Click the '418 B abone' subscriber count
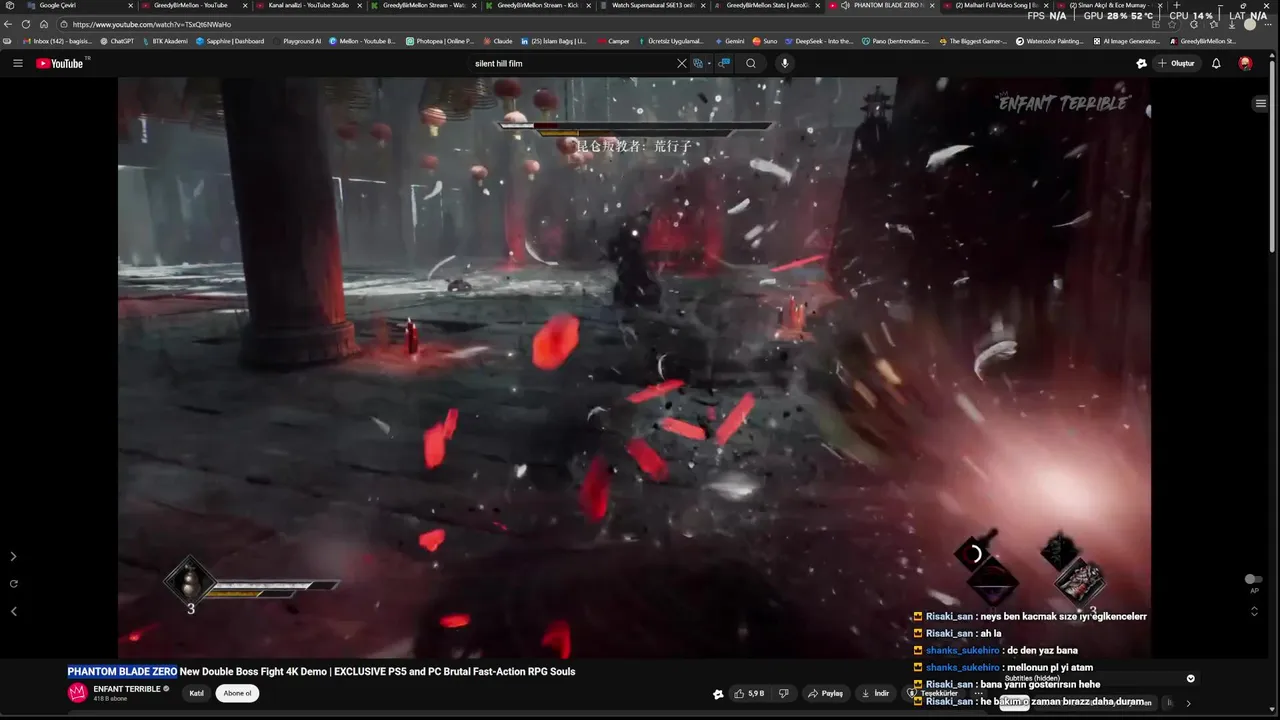The height and width of the screenshot is (720, 1280). click(x=108, y=699)
